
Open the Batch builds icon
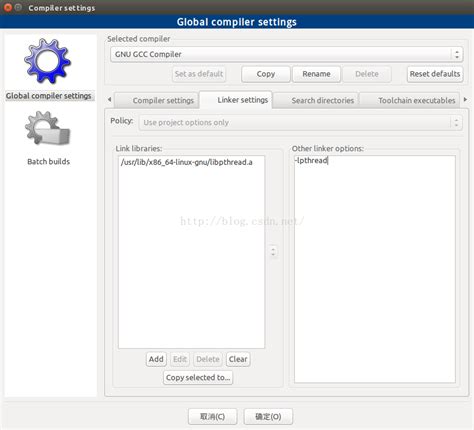pos(47,129)
